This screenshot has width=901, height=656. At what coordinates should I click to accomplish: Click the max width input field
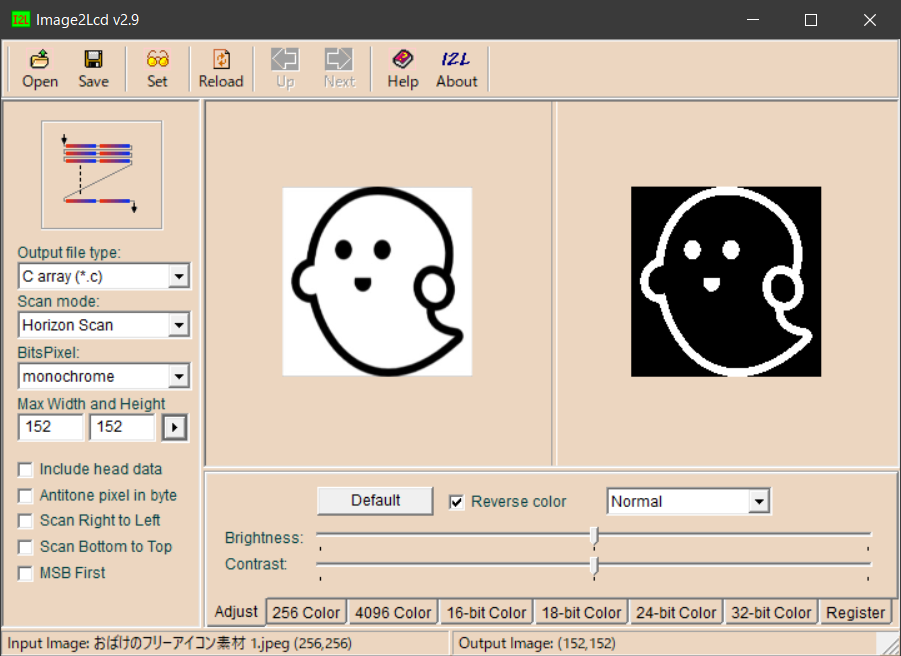[51, 427]
